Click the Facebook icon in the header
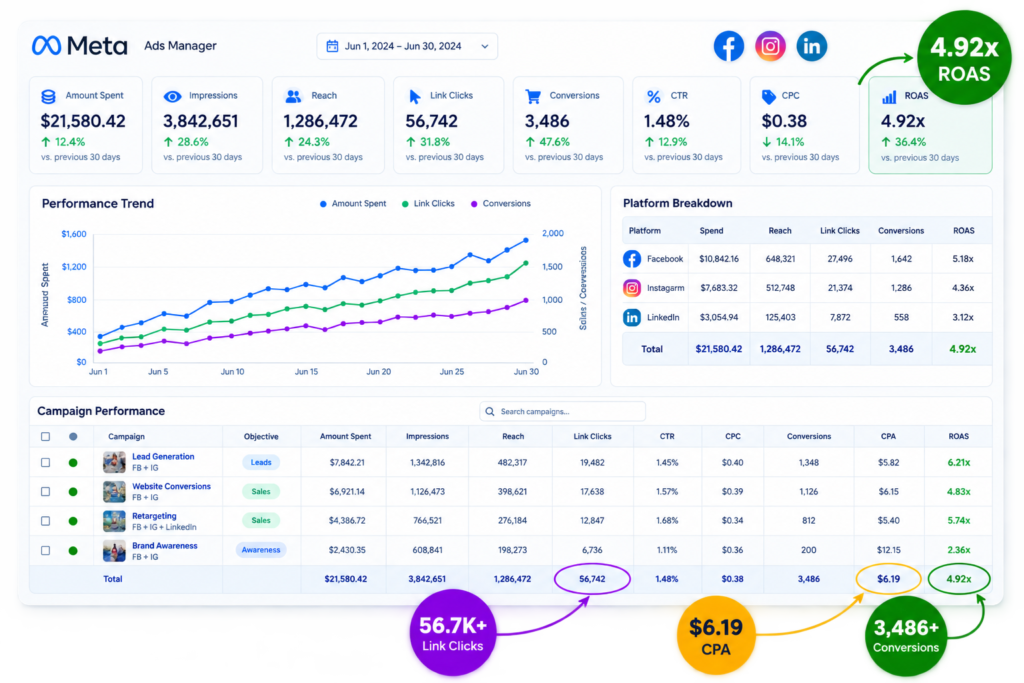 (x=728, y=46)
